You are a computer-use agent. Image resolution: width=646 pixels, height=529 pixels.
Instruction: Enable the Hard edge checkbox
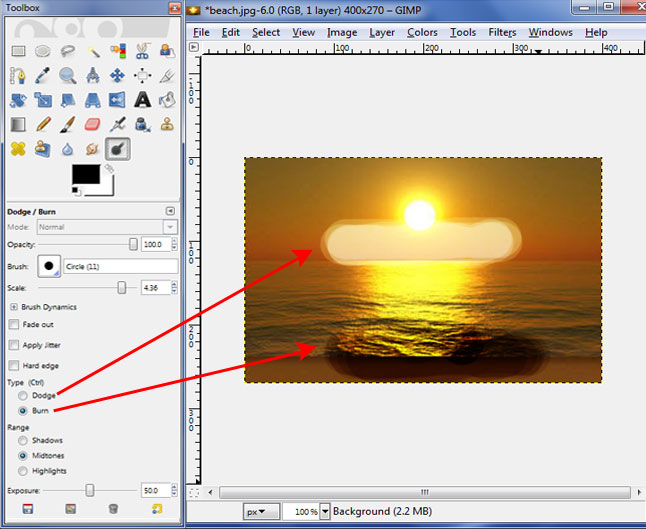click(14, 365)
